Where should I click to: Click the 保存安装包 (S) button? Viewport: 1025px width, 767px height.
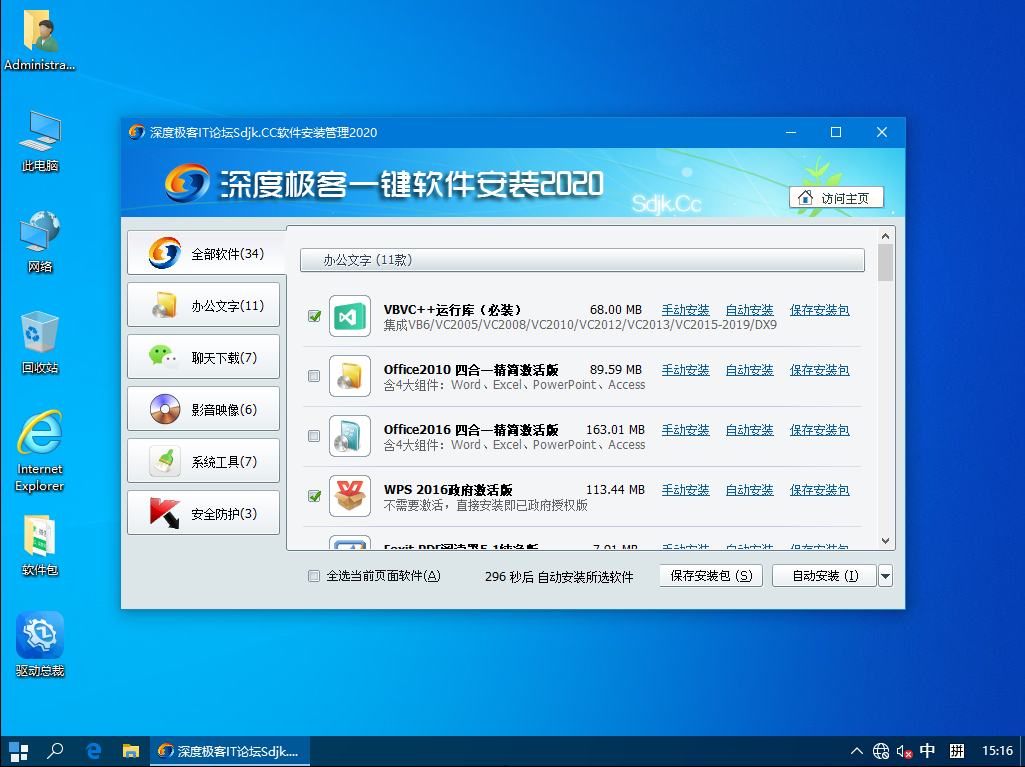711,576
